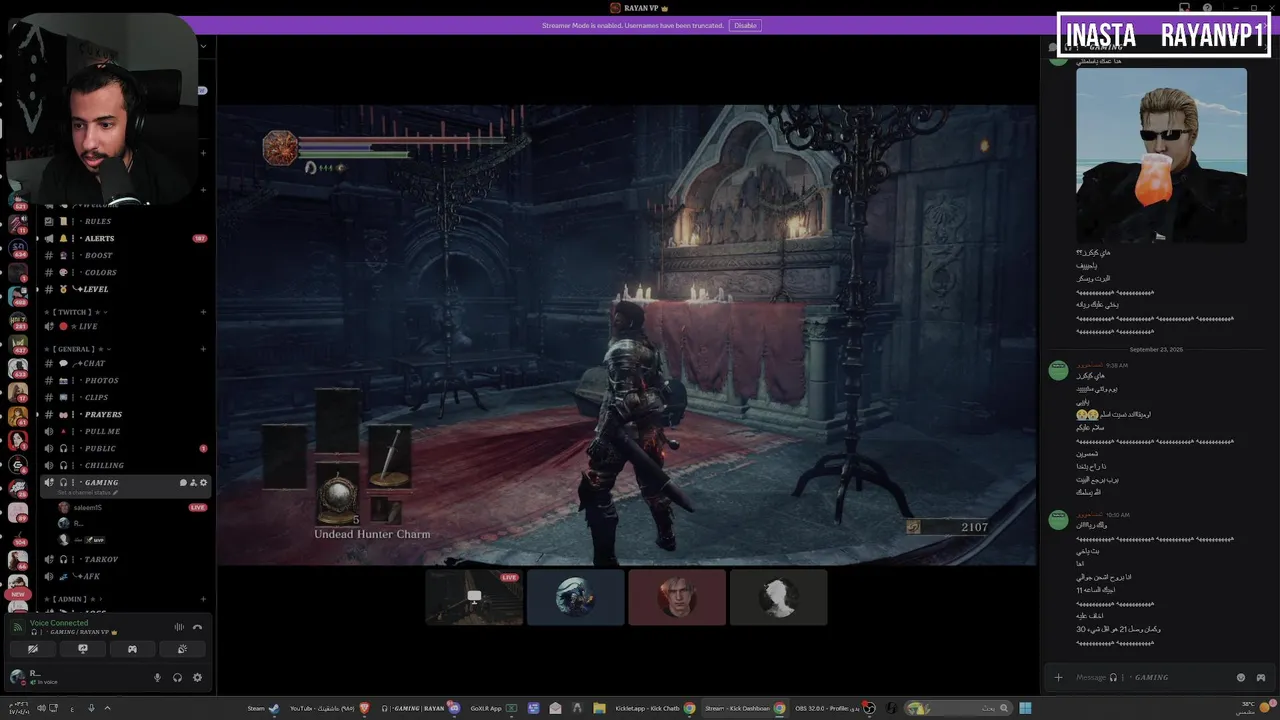Switch to the YouTube browser window in taskbar
This screenshot has width=1280, height=720.
pyautogui.click(x=329, y=708)
